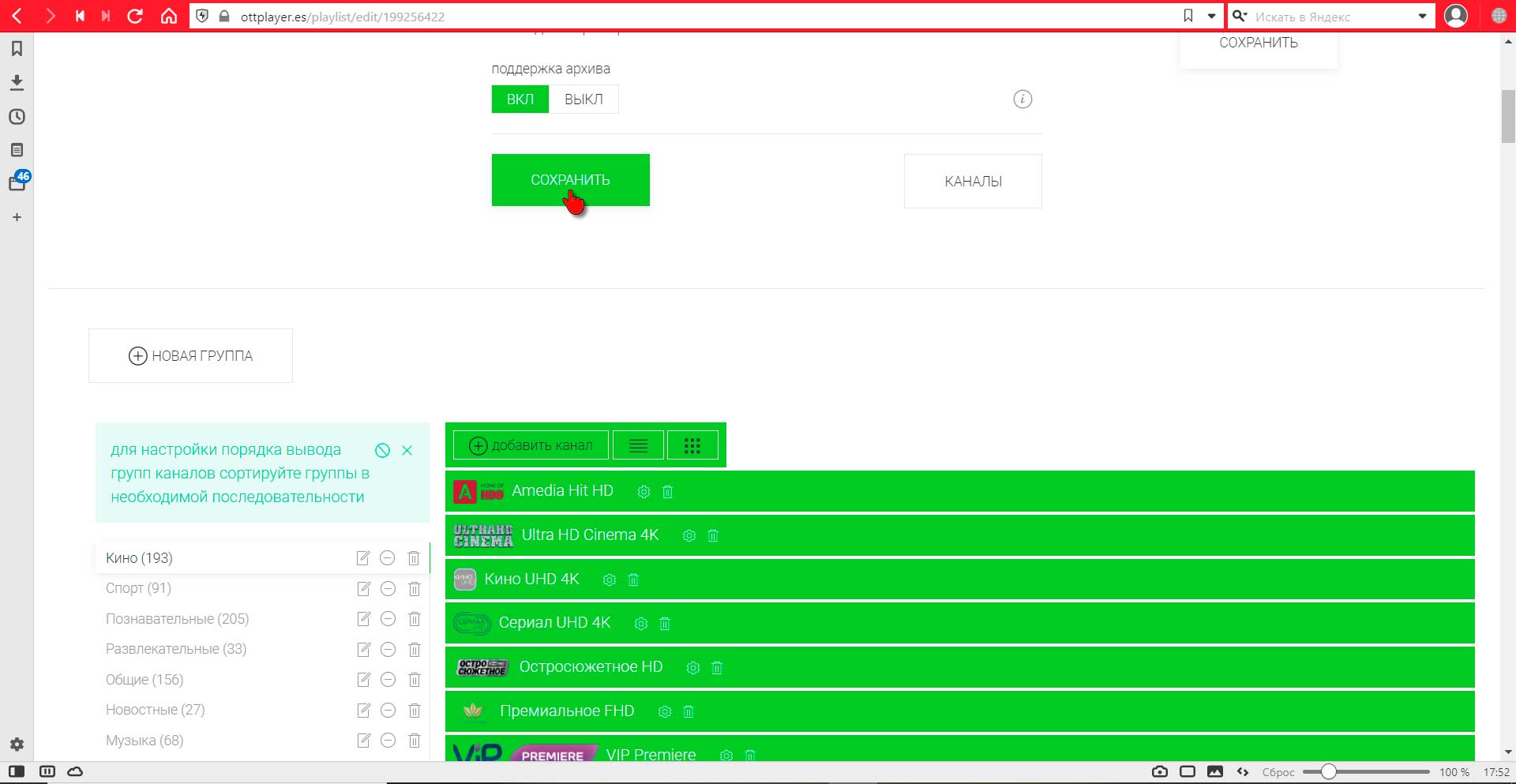Click НОВАЯ ГРУППА to add group

pyautogui.click(x=190, y=356)
